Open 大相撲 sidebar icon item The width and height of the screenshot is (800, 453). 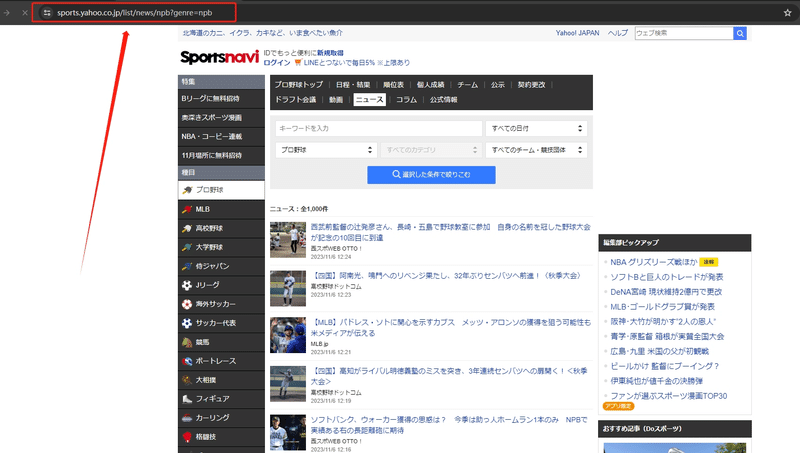click(x=221, y=380)
